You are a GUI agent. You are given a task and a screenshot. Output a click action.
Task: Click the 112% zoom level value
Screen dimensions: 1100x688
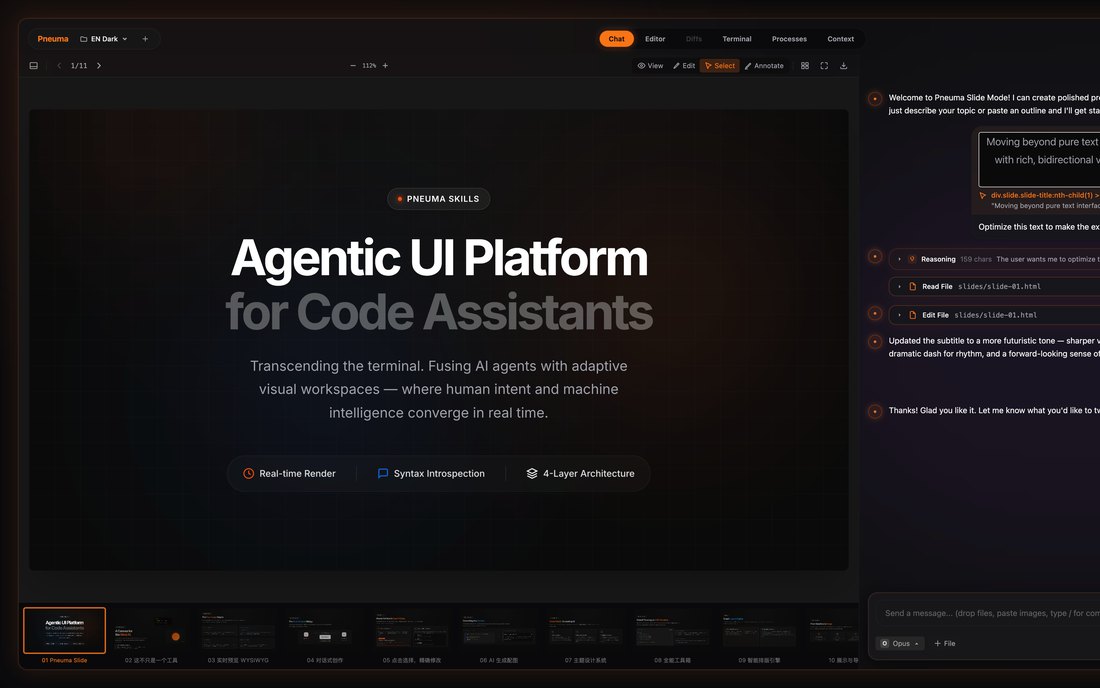(x=369, y=65)
